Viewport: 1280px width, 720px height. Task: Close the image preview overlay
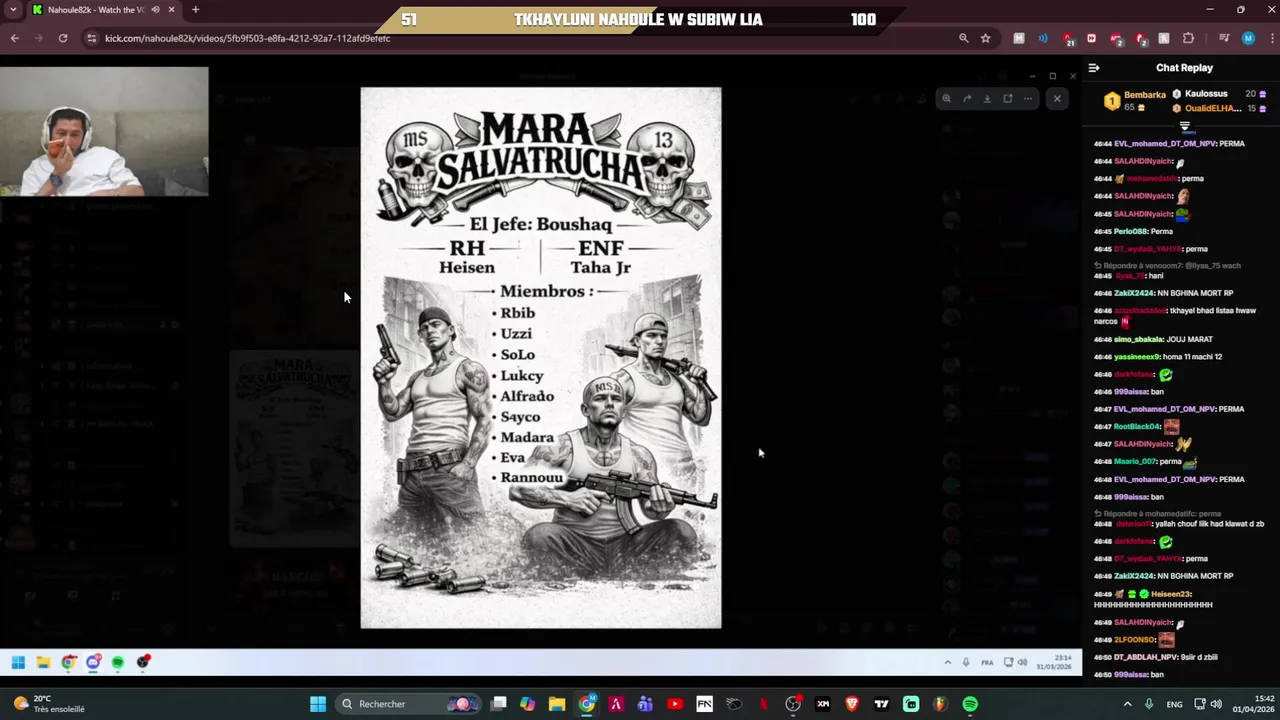[x=1057, y=98]
